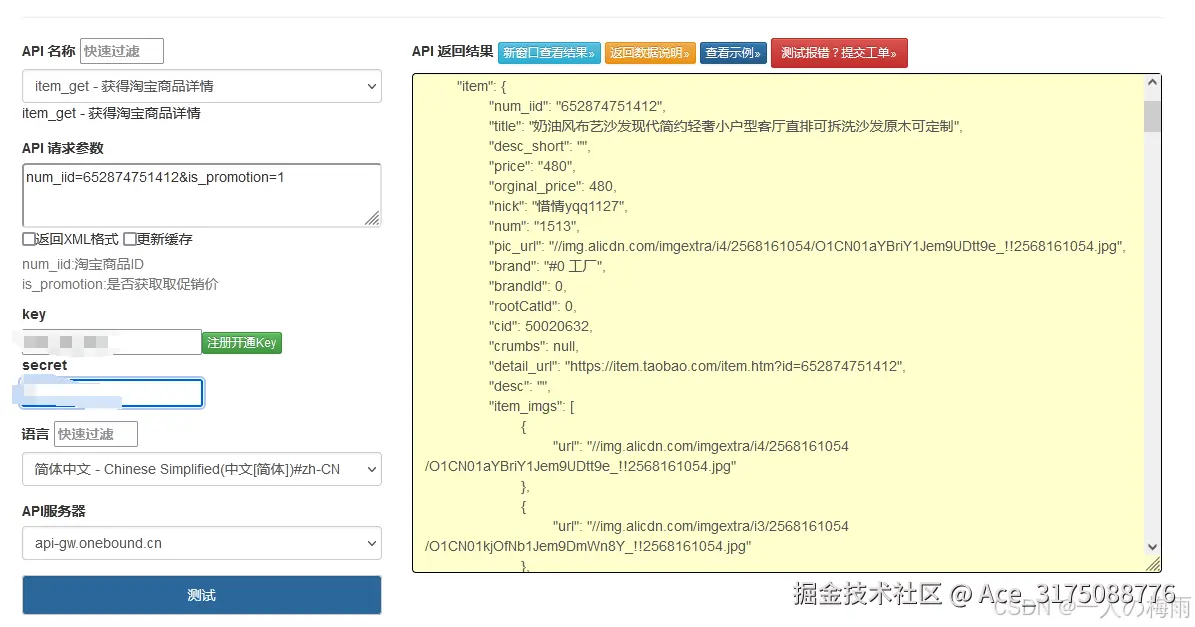Click the 查看示例 examples button

tap(733, 52)
